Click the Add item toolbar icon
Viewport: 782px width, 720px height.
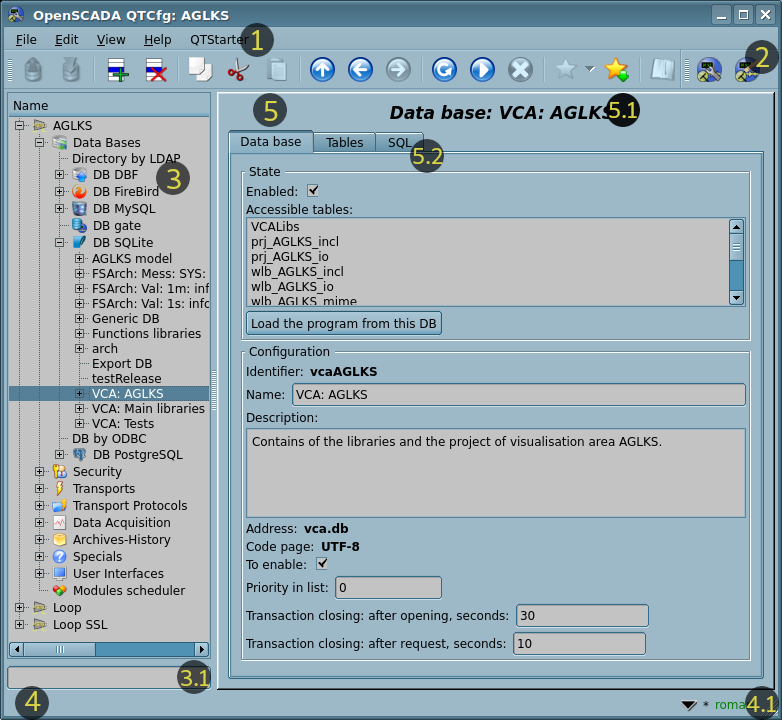[117, 70]
